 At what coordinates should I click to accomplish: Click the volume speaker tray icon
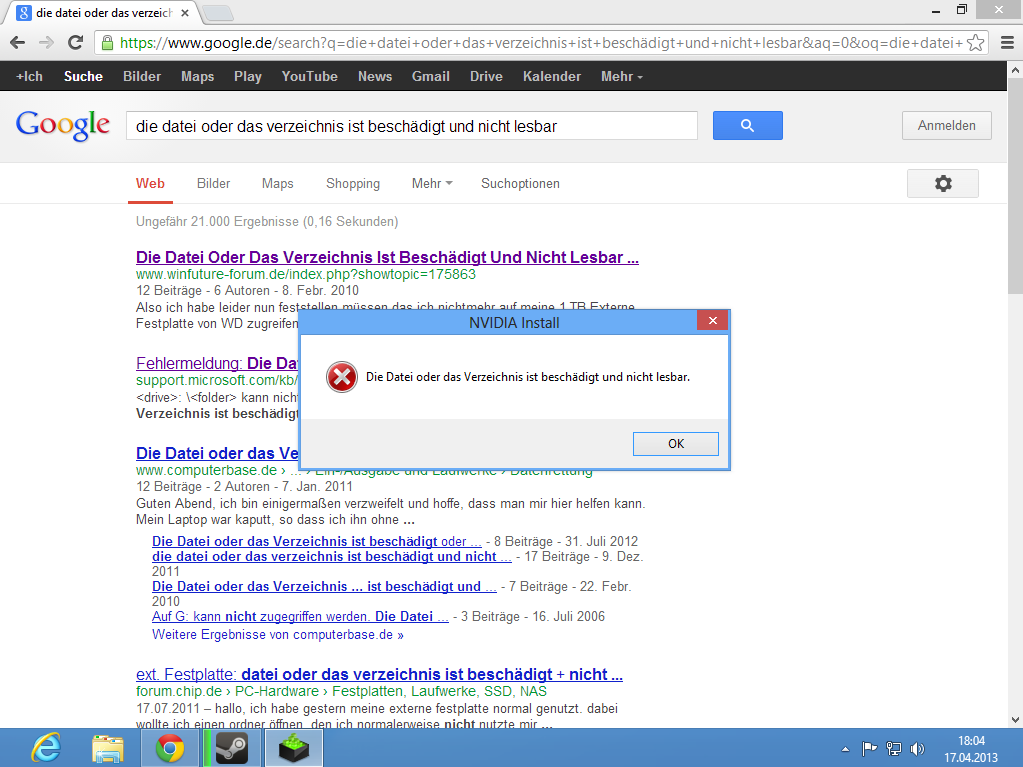point(917,749)
